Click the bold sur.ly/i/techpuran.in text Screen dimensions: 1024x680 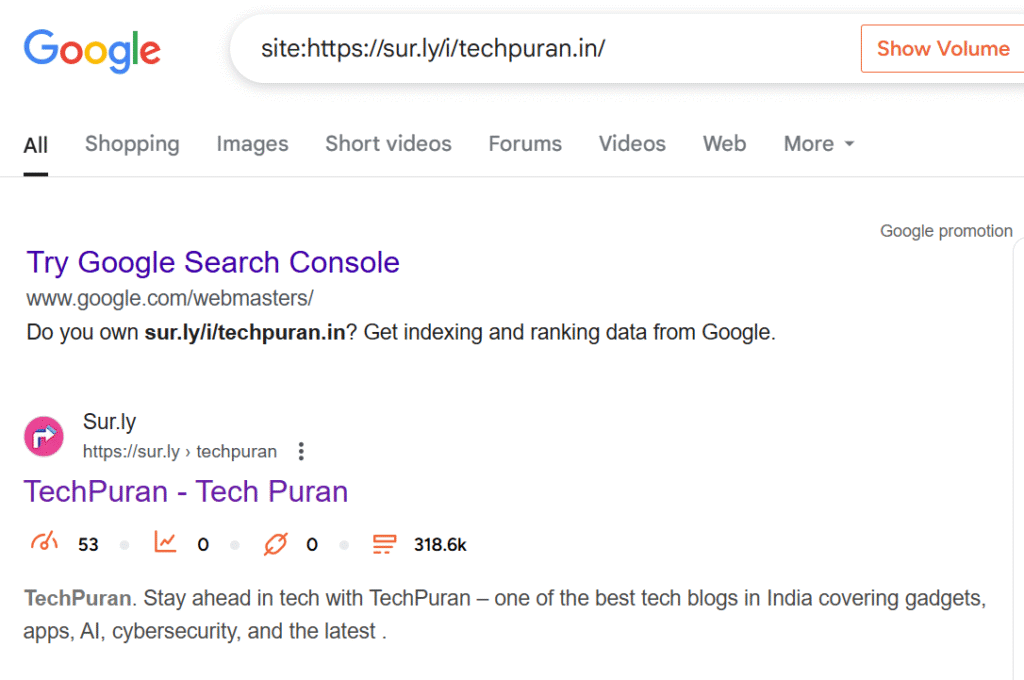coord(244,332)
